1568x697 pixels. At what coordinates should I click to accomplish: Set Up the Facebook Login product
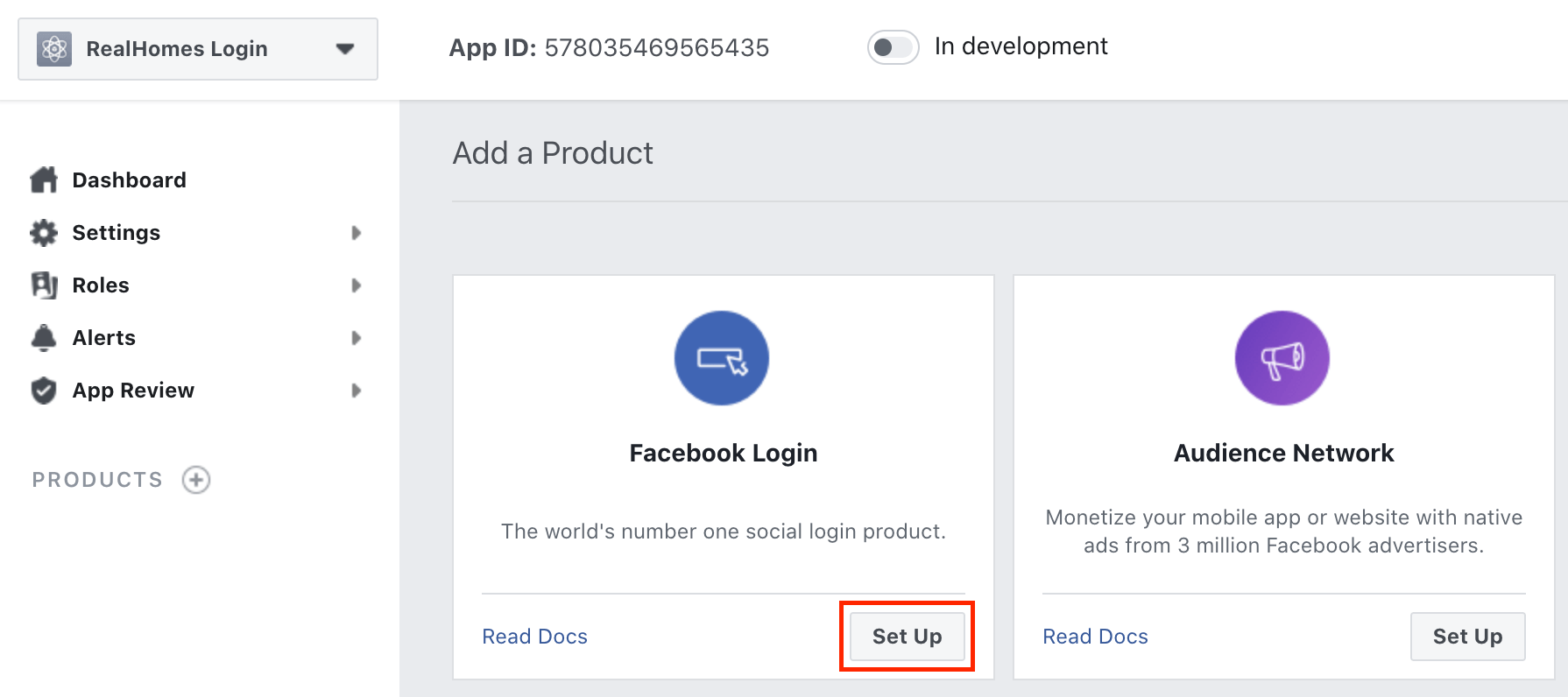[908, 637]
